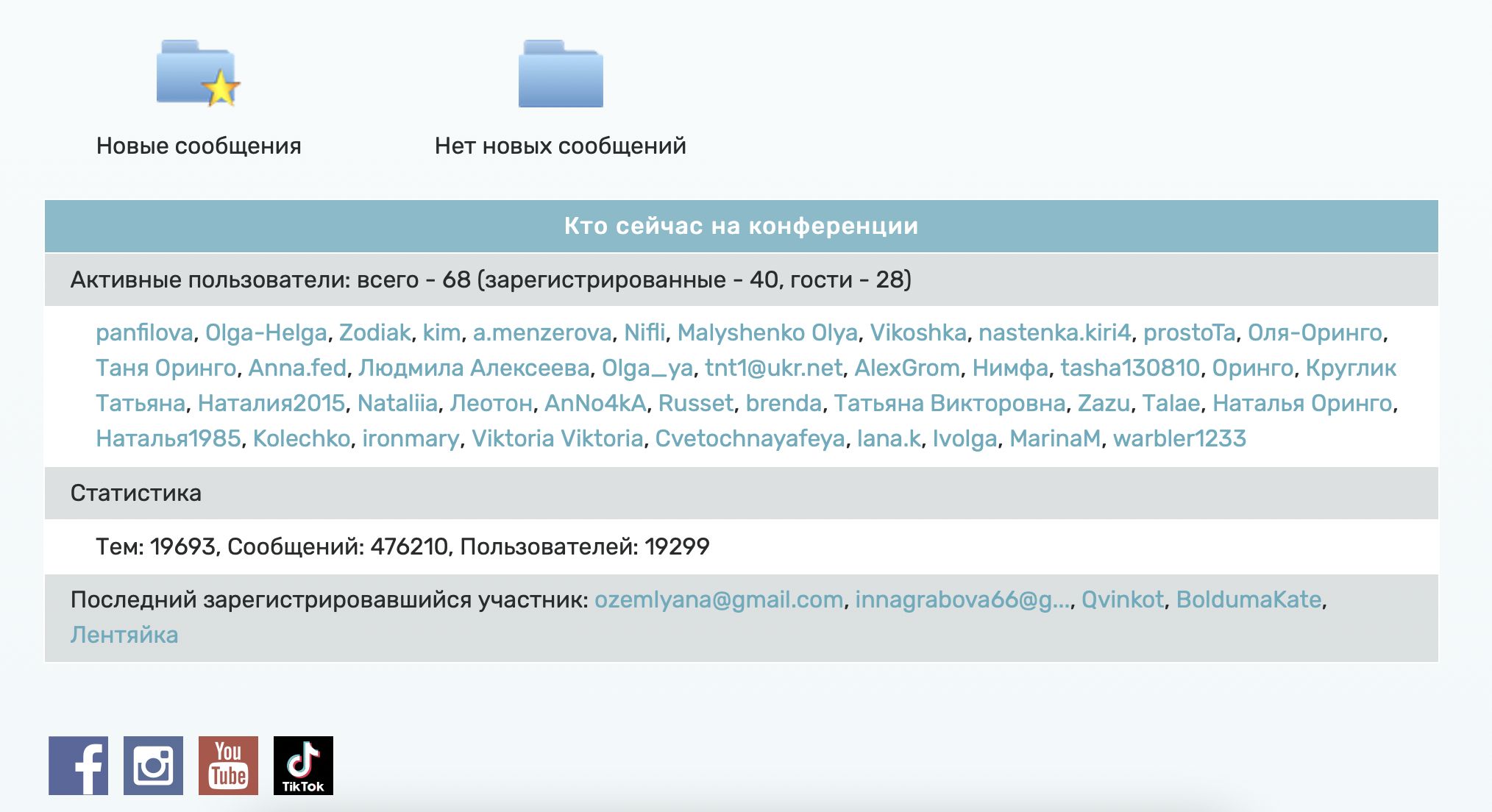The width and height of the screenshot is (1492, 812).
Task: Open the TikTok social icon
Action: [x=303, y=766]
